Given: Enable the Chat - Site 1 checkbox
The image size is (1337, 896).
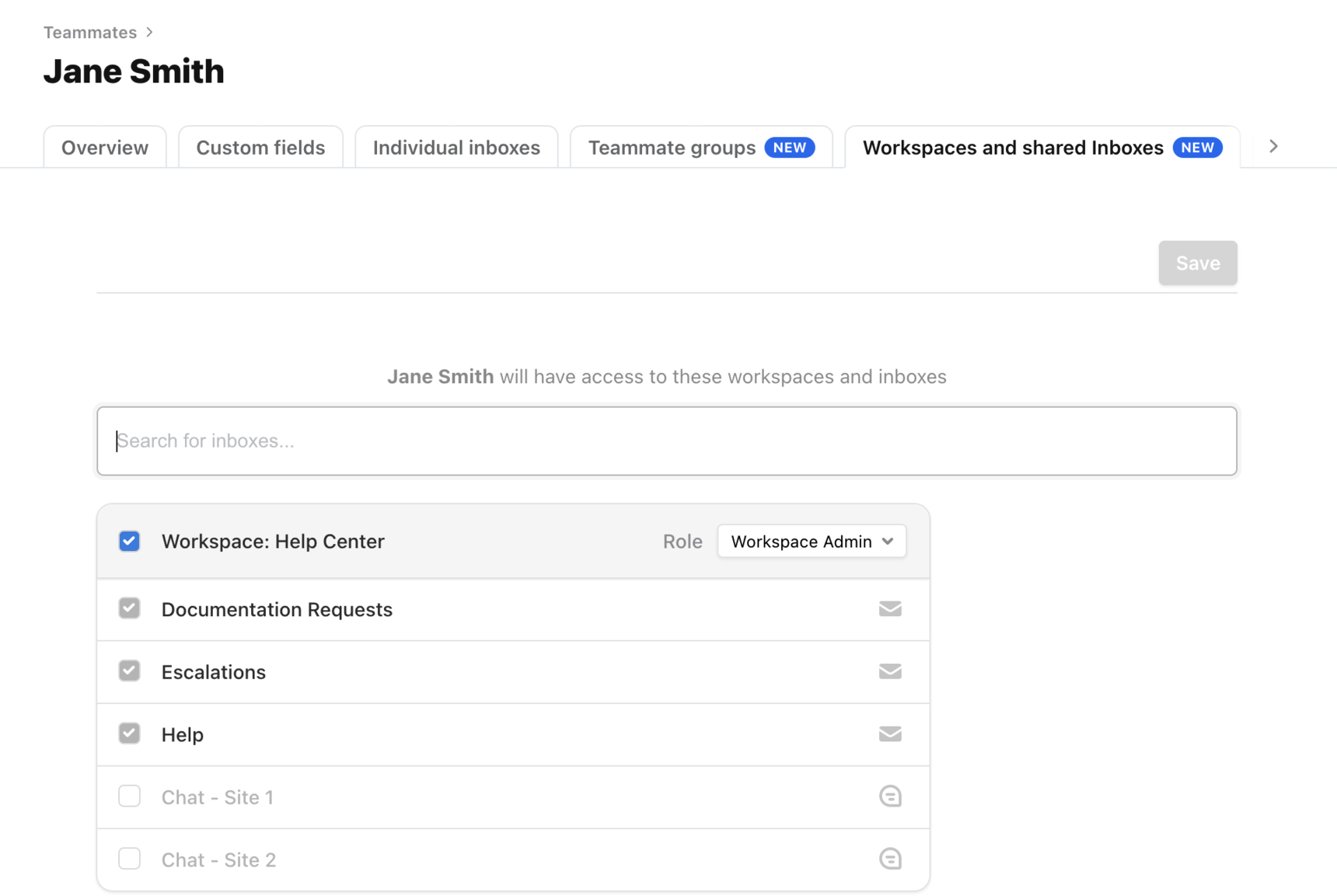Looking at the screenshot, I should click(x=130, y=797).
